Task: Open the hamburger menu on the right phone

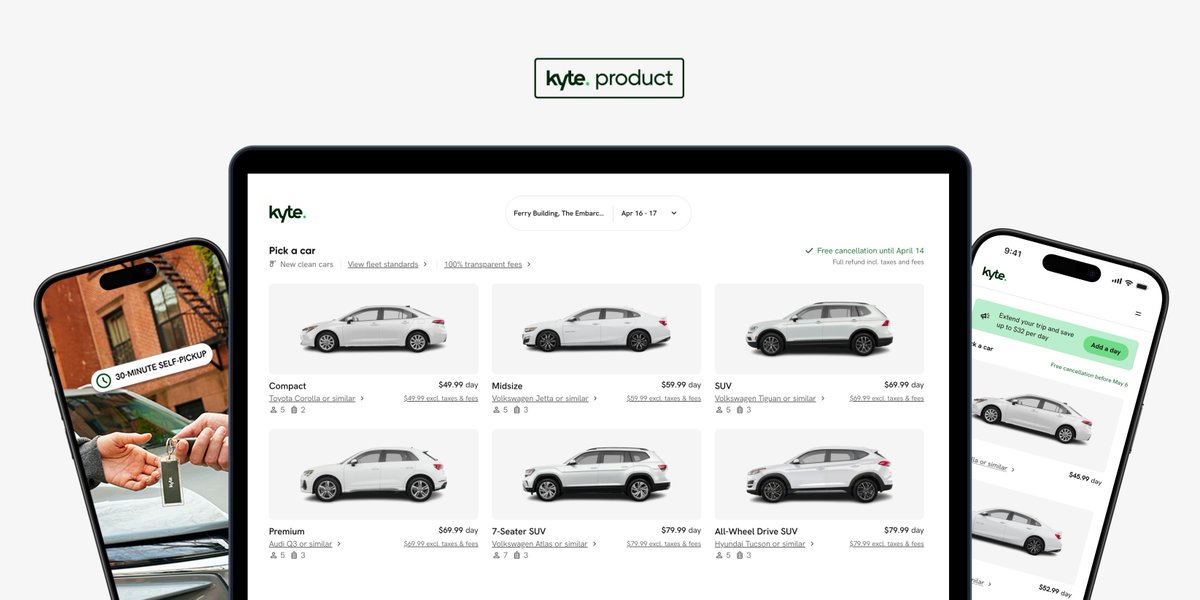Action: coord(1137,313)
